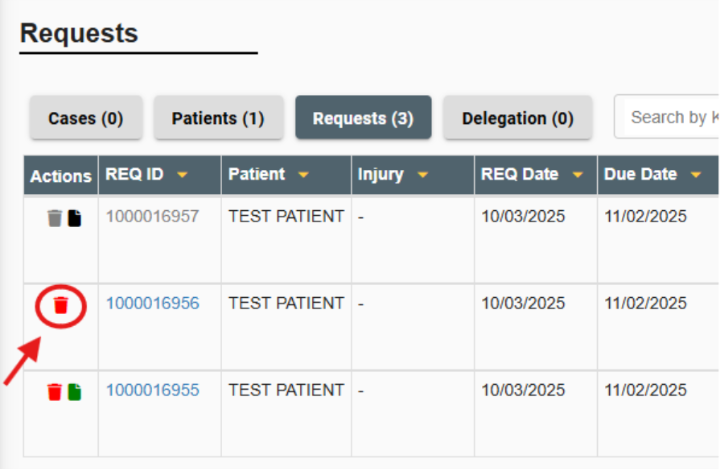This screenshot has width=720, height=469.
Task: Open request link 1000016956
Action: [153, 303]
